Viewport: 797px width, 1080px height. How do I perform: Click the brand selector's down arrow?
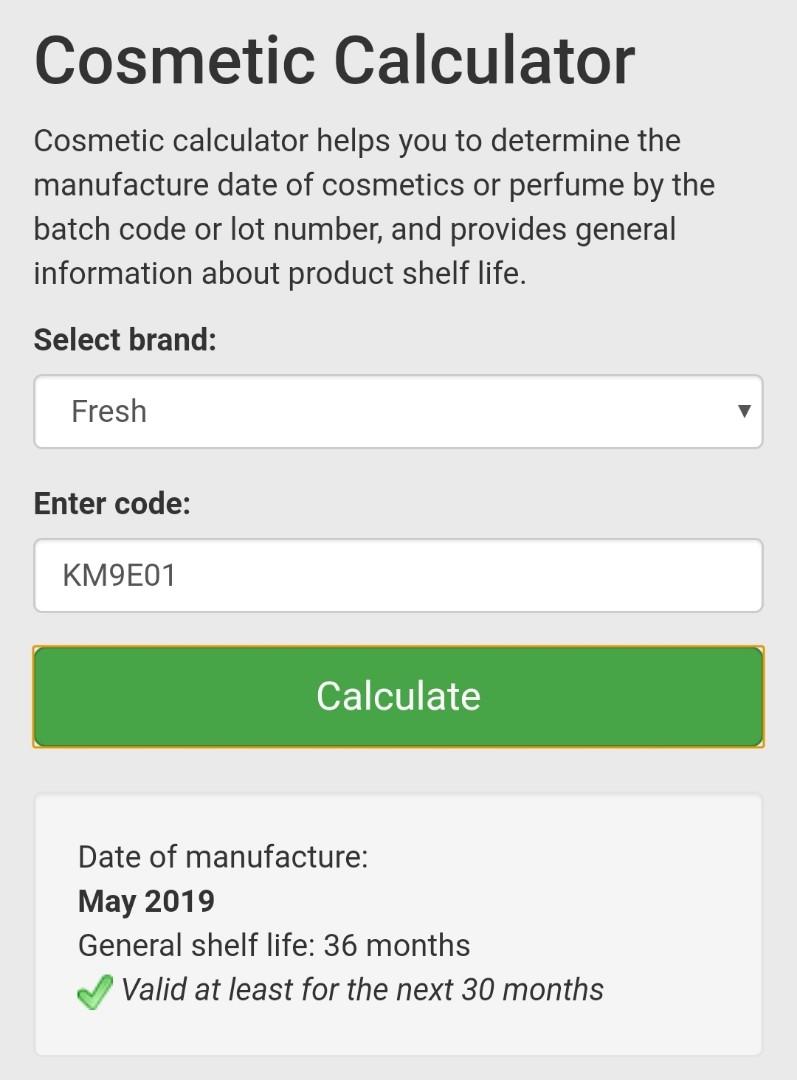coord(743,411)
